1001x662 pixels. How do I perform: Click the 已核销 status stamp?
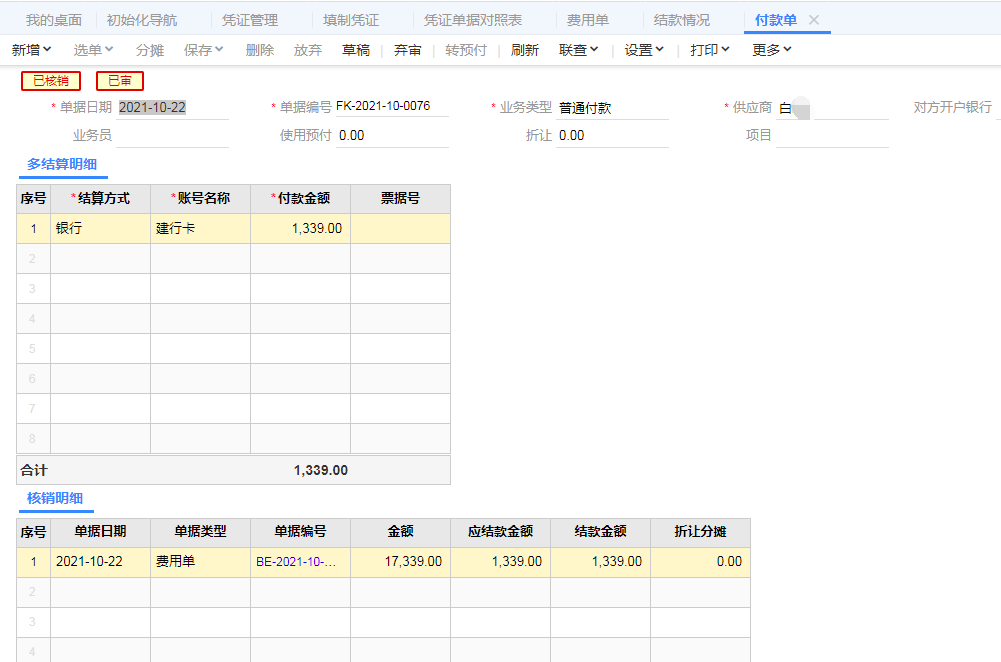[51, 80]
